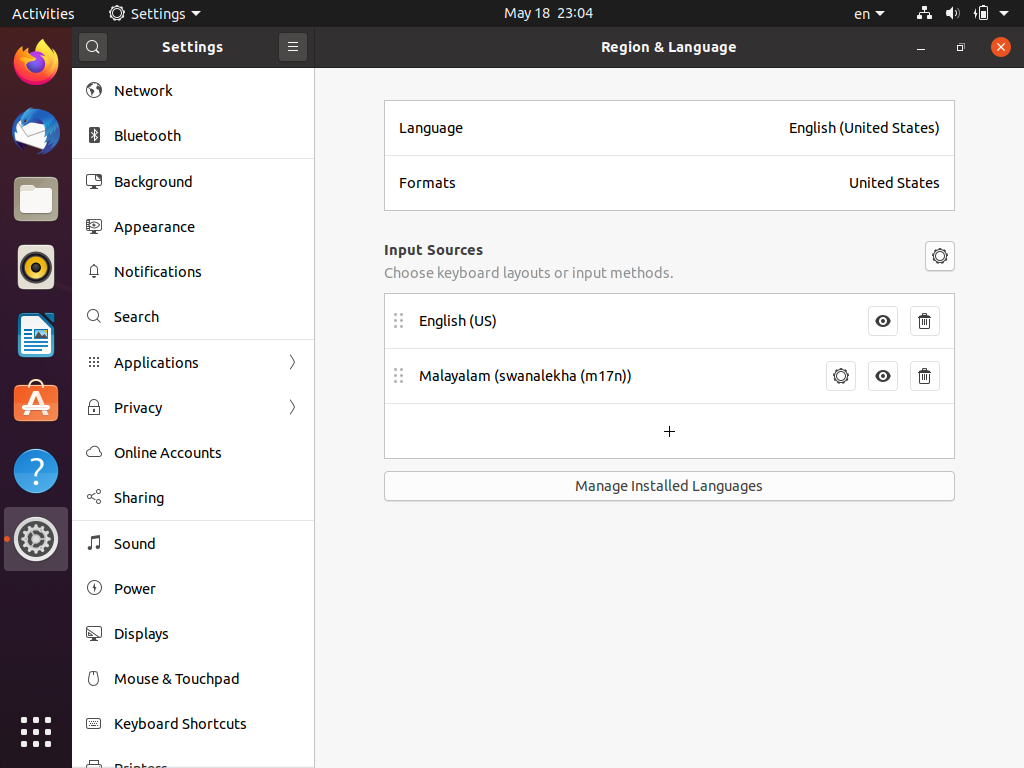Add a new input source
The height and width of the screenshot is (768, 1024).
pos(669,431)
